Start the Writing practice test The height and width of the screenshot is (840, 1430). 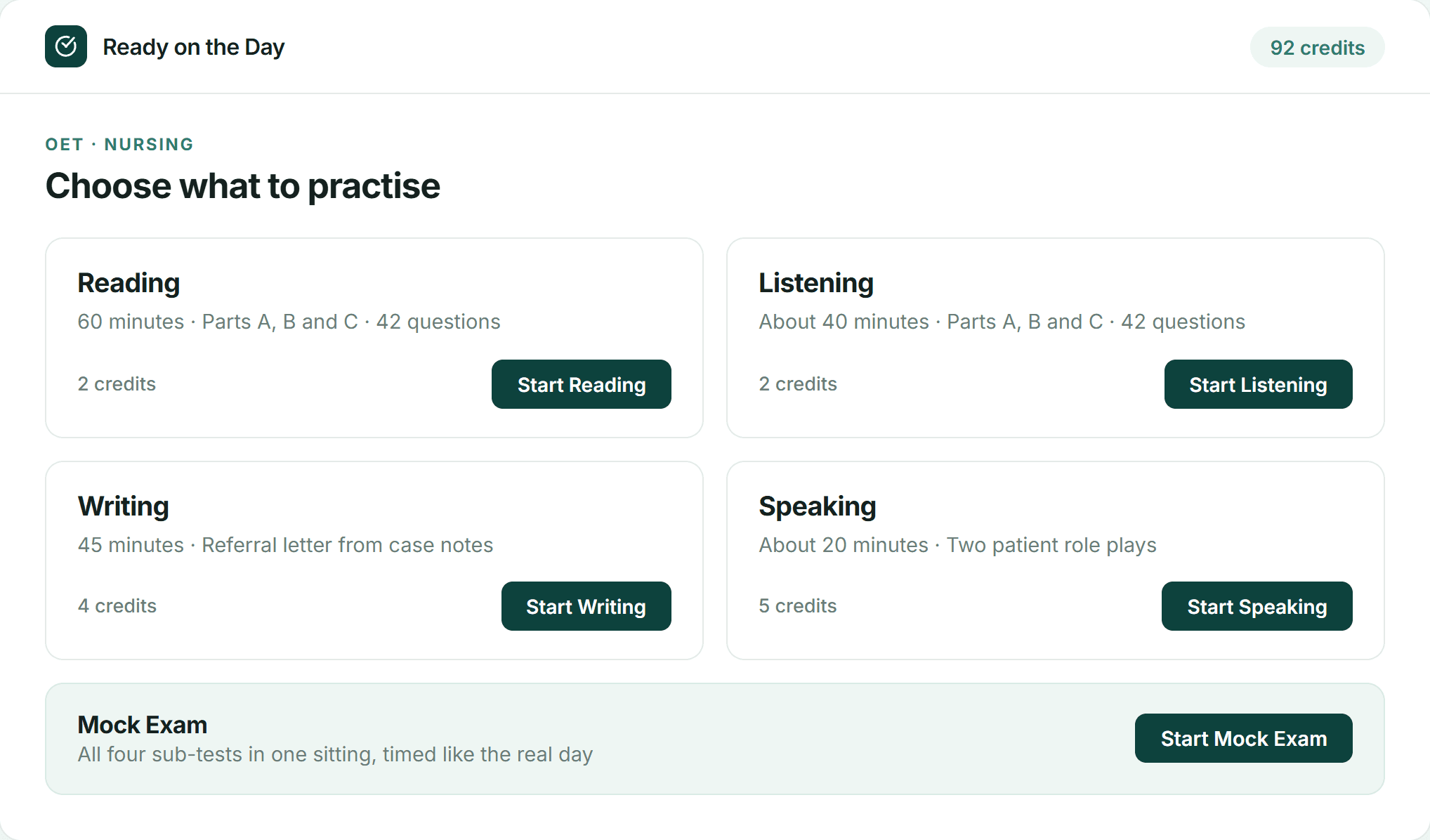[586, 606]
